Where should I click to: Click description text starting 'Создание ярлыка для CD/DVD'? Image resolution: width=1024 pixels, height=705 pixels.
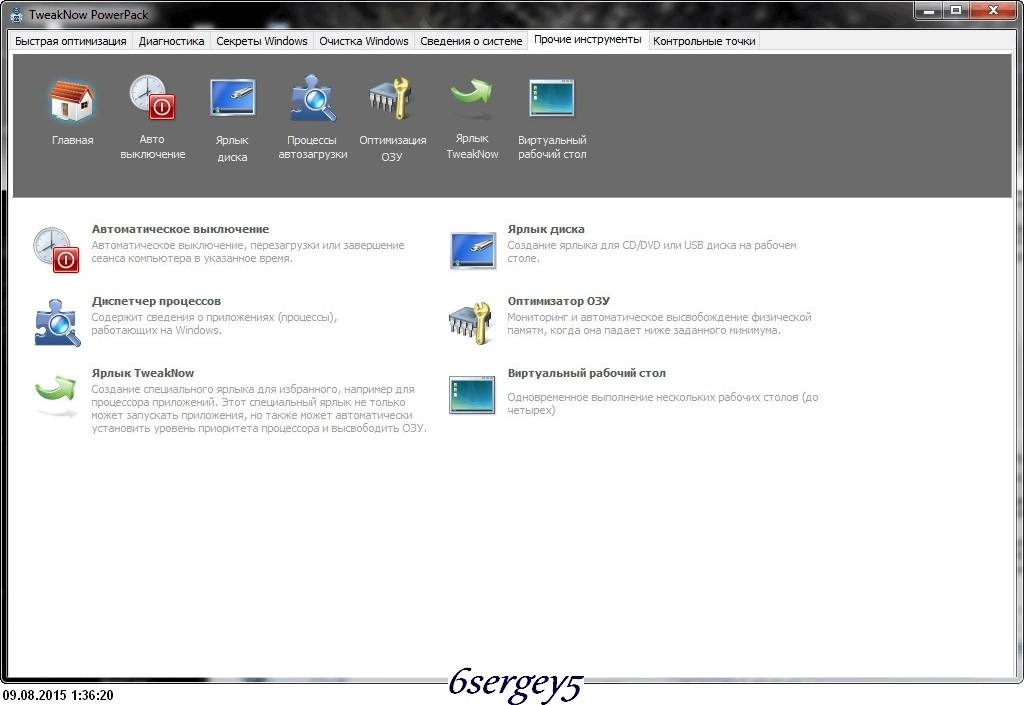652,251
